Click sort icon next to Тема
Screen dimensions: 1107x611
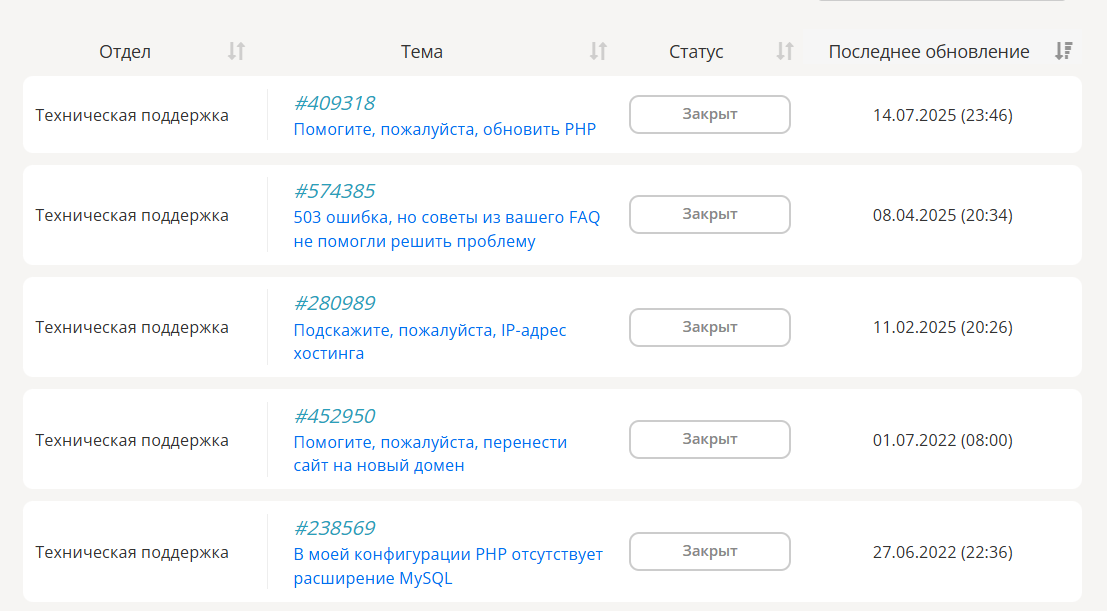click(x=598, y=51)
